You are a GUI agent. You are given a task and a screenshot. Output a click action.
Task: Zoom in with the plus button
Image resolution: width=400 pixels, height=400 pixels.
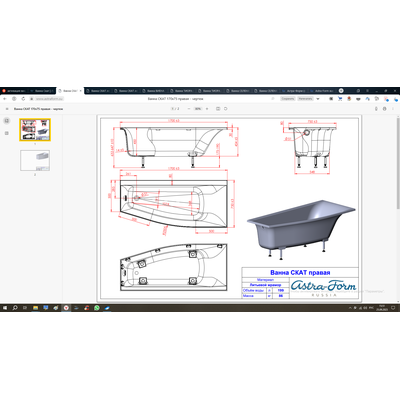pos(207,109)
